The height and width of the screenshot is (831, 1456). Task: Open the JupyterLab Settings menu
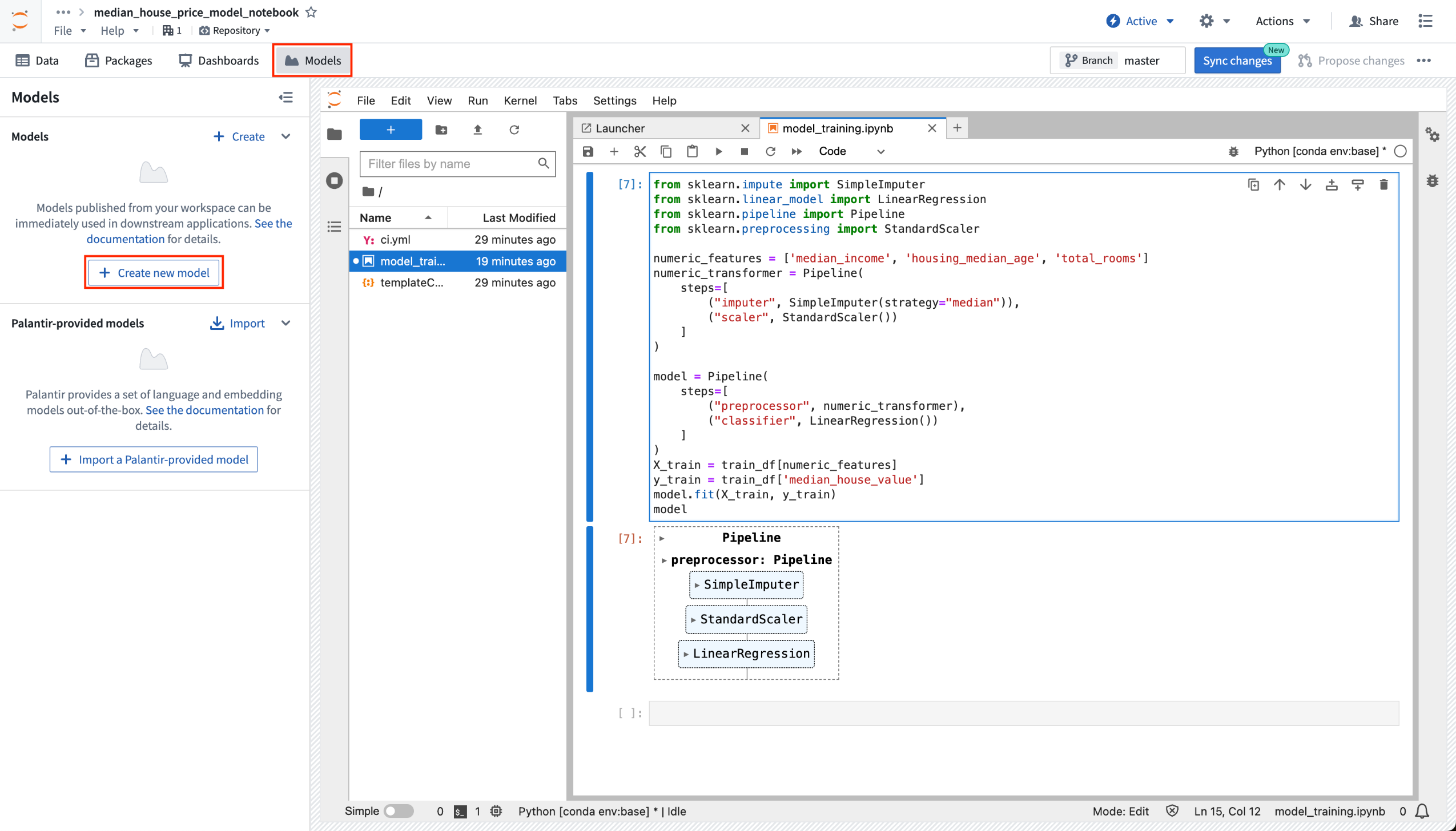pyautogui.click(x=614, y=101)
